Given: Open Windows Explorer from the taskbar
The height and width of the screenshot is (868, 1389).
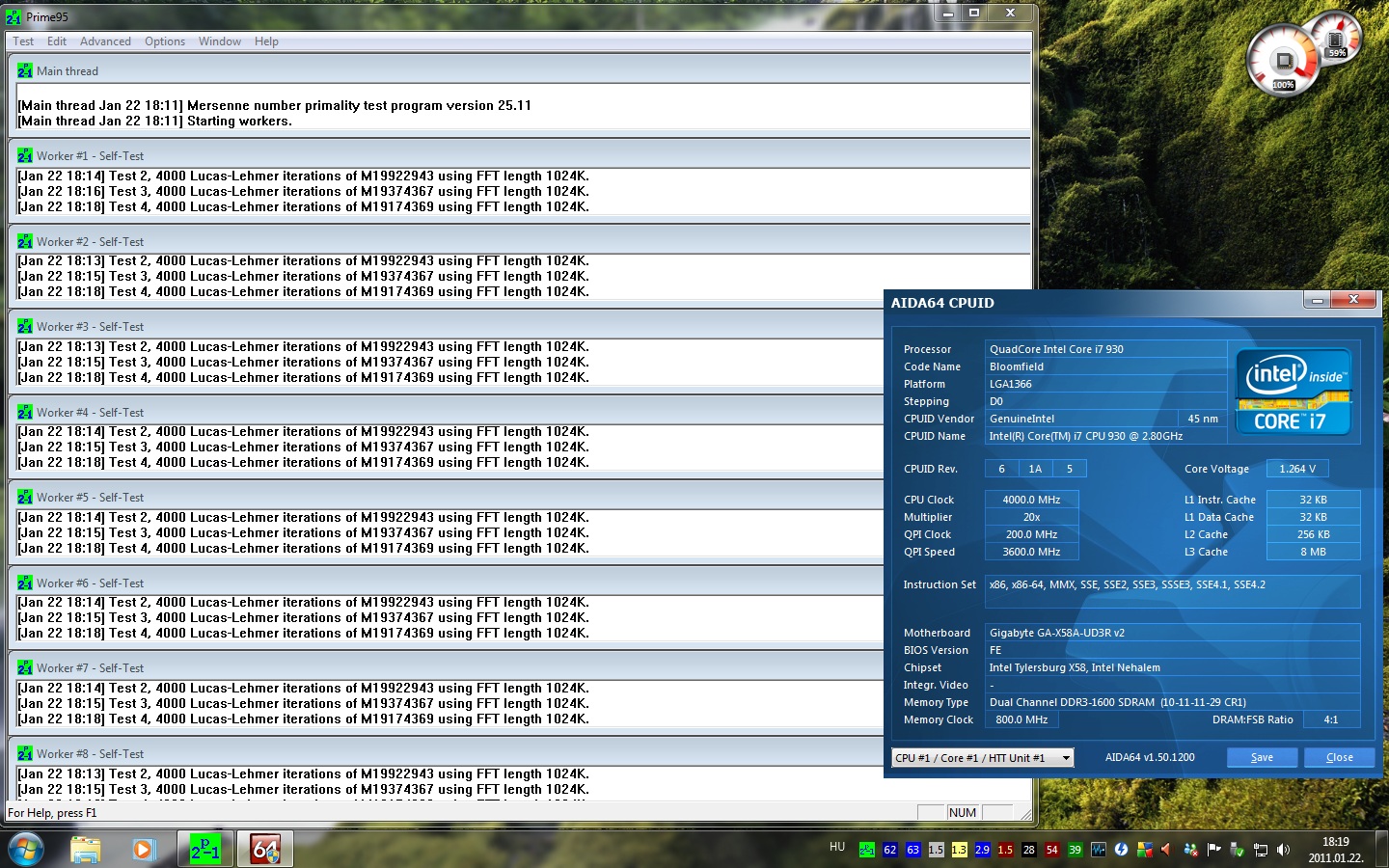Looking at the screenshot, I should 85,850.
